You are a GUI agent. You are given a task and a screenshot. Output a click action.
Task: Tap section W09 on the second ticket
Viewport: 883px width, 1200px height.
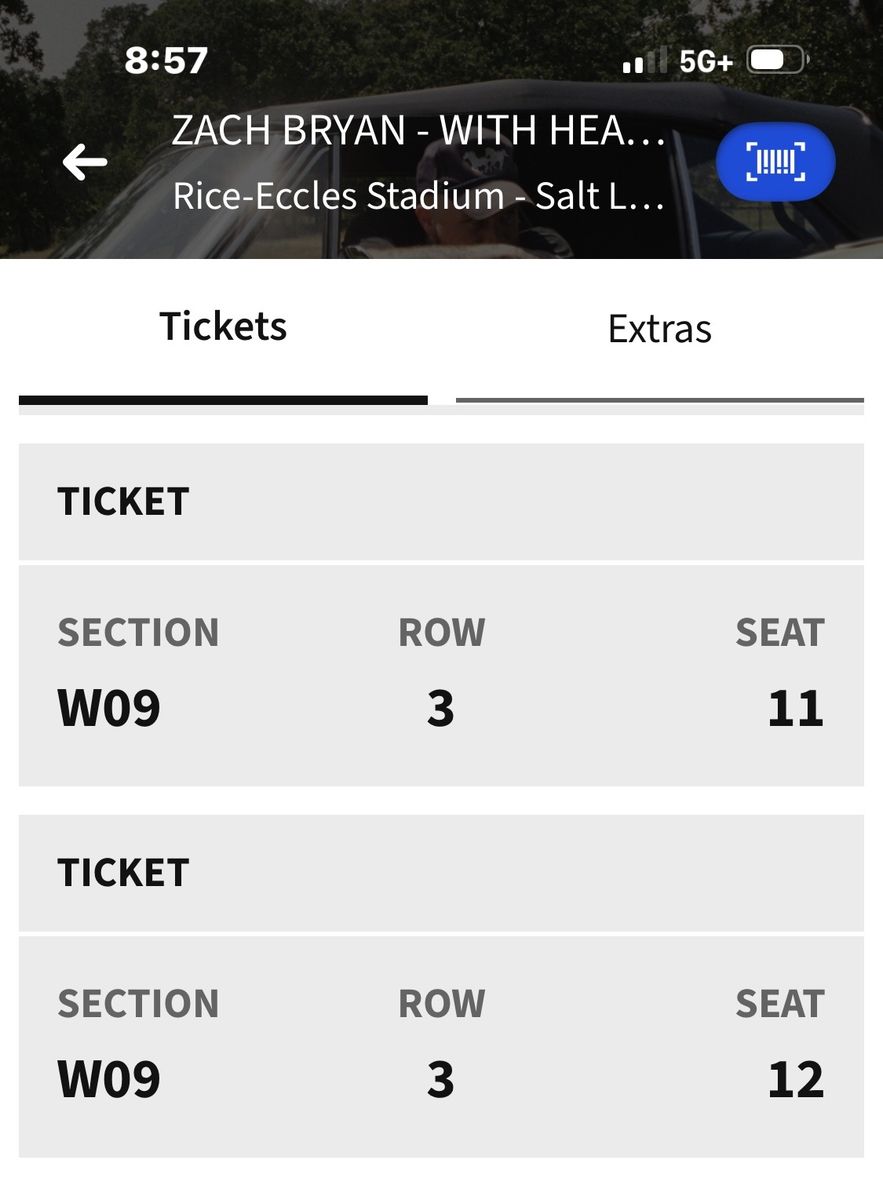[109, 1080]
